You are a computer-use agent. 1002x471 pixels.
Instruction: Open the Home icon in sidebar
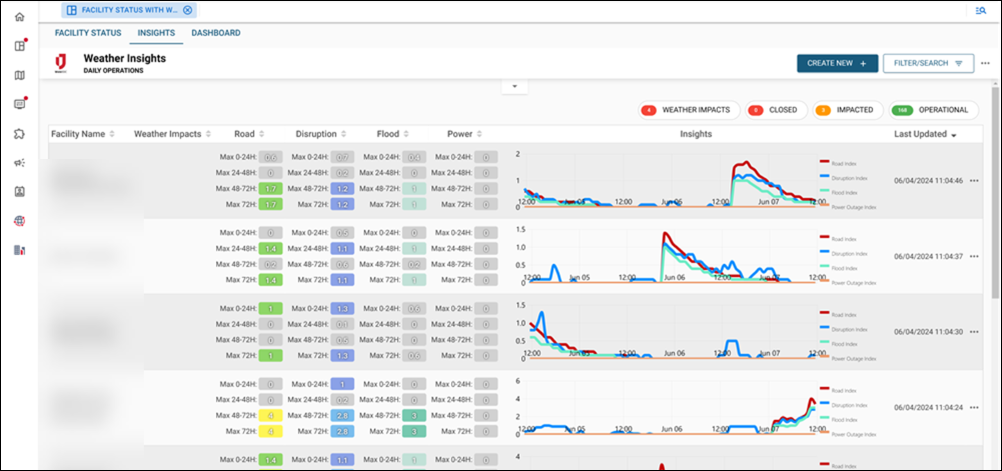19,17
